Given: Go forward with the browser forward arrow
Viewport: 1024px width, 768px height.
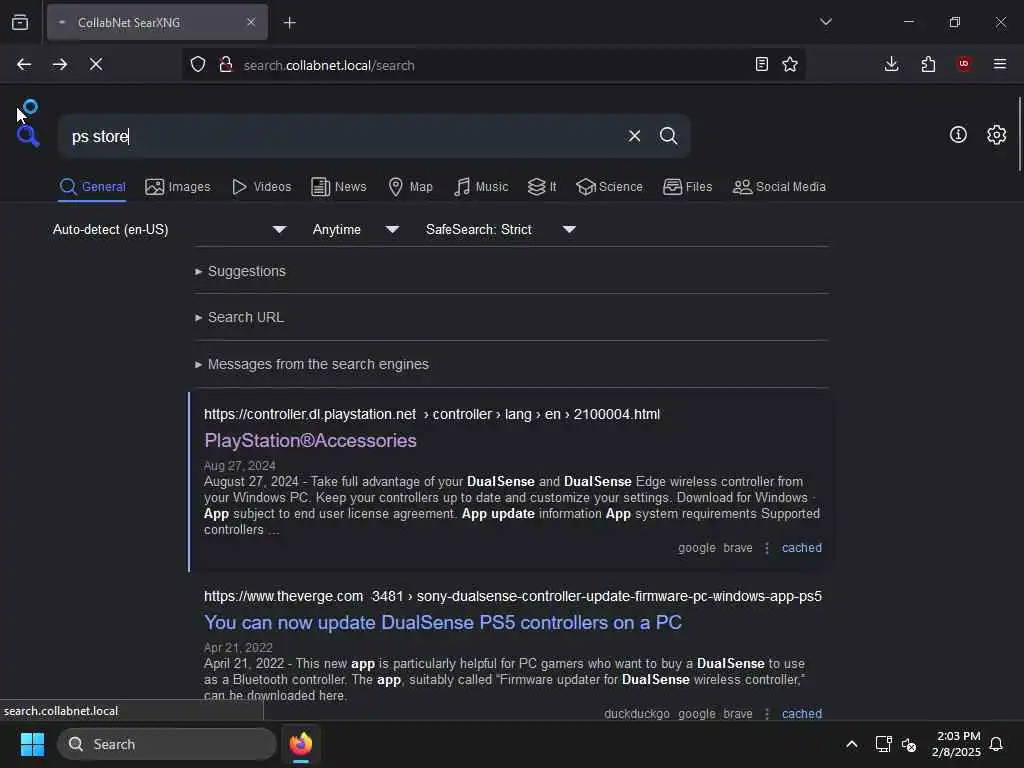Looking at the screenshot, I should coord(60,64).
